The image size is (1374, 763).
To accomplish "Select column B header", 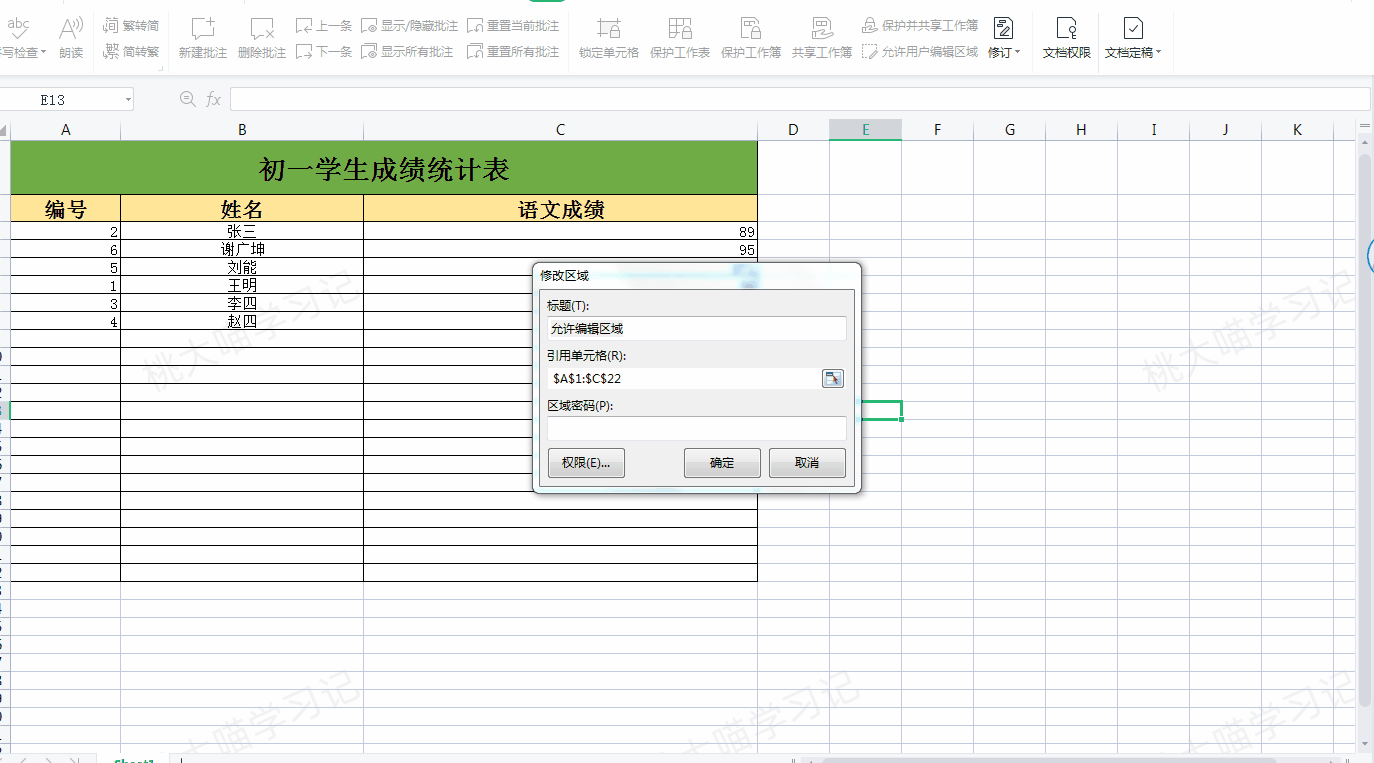I will (x=242, y=130).
